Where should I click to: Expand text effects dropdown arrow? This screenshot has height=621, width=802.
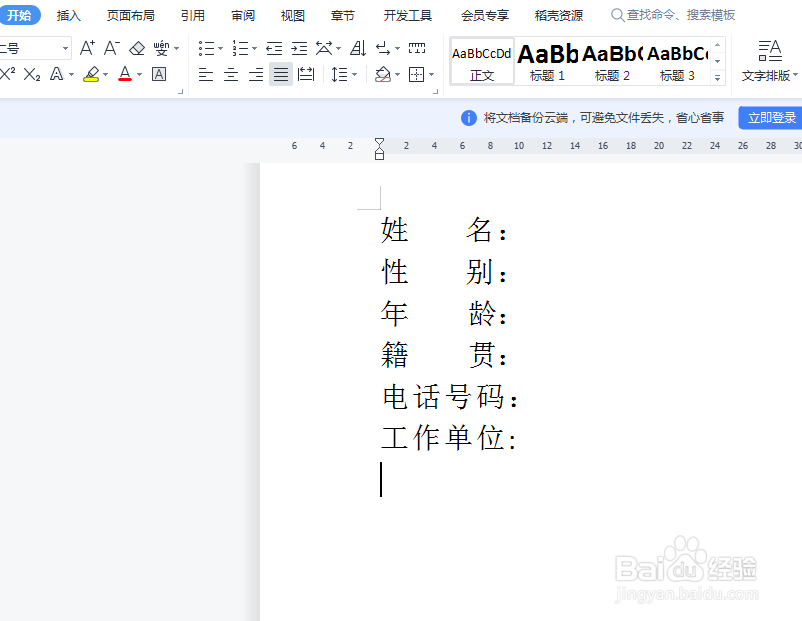point(72,75)
